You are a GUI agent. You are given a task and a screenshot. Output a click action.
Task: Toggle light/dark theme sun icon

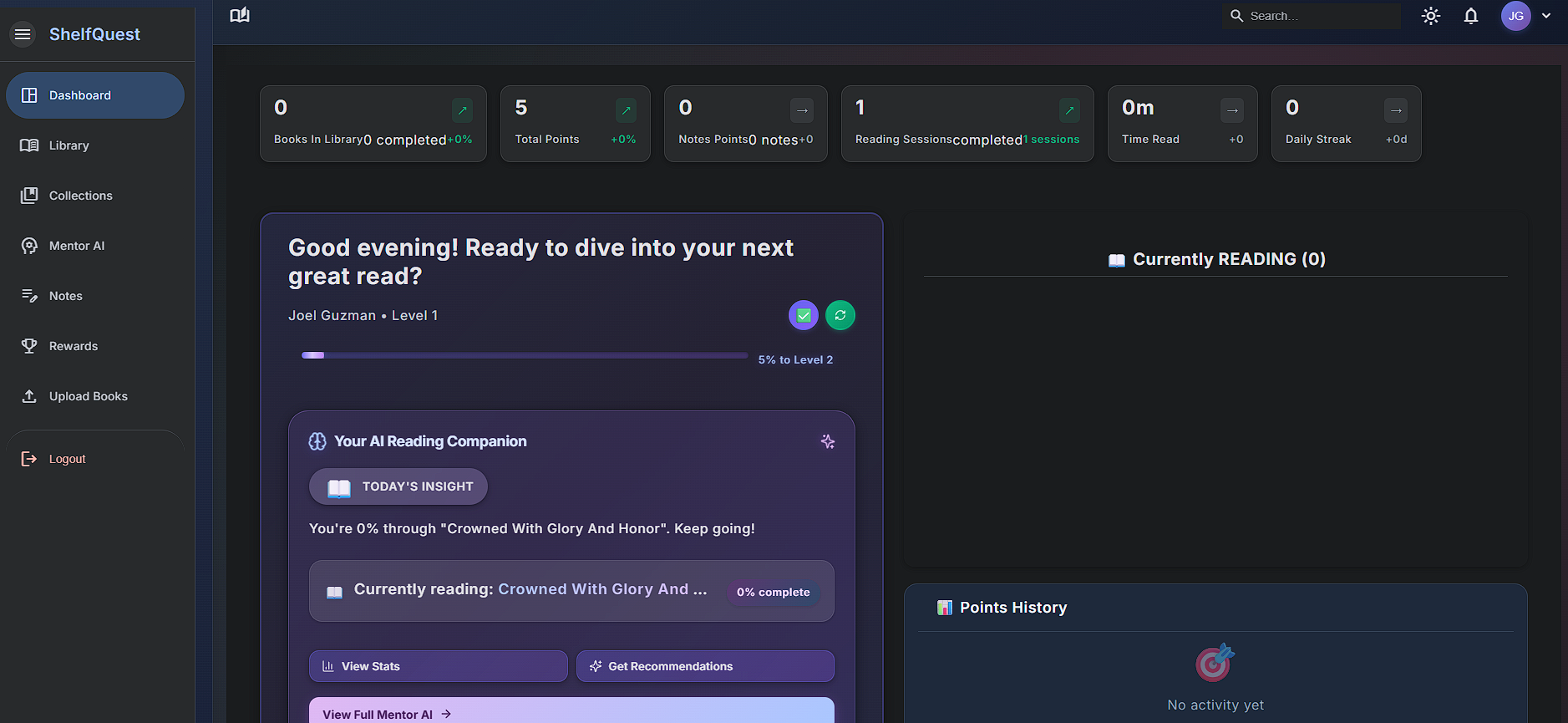[x=1431, y=16]
